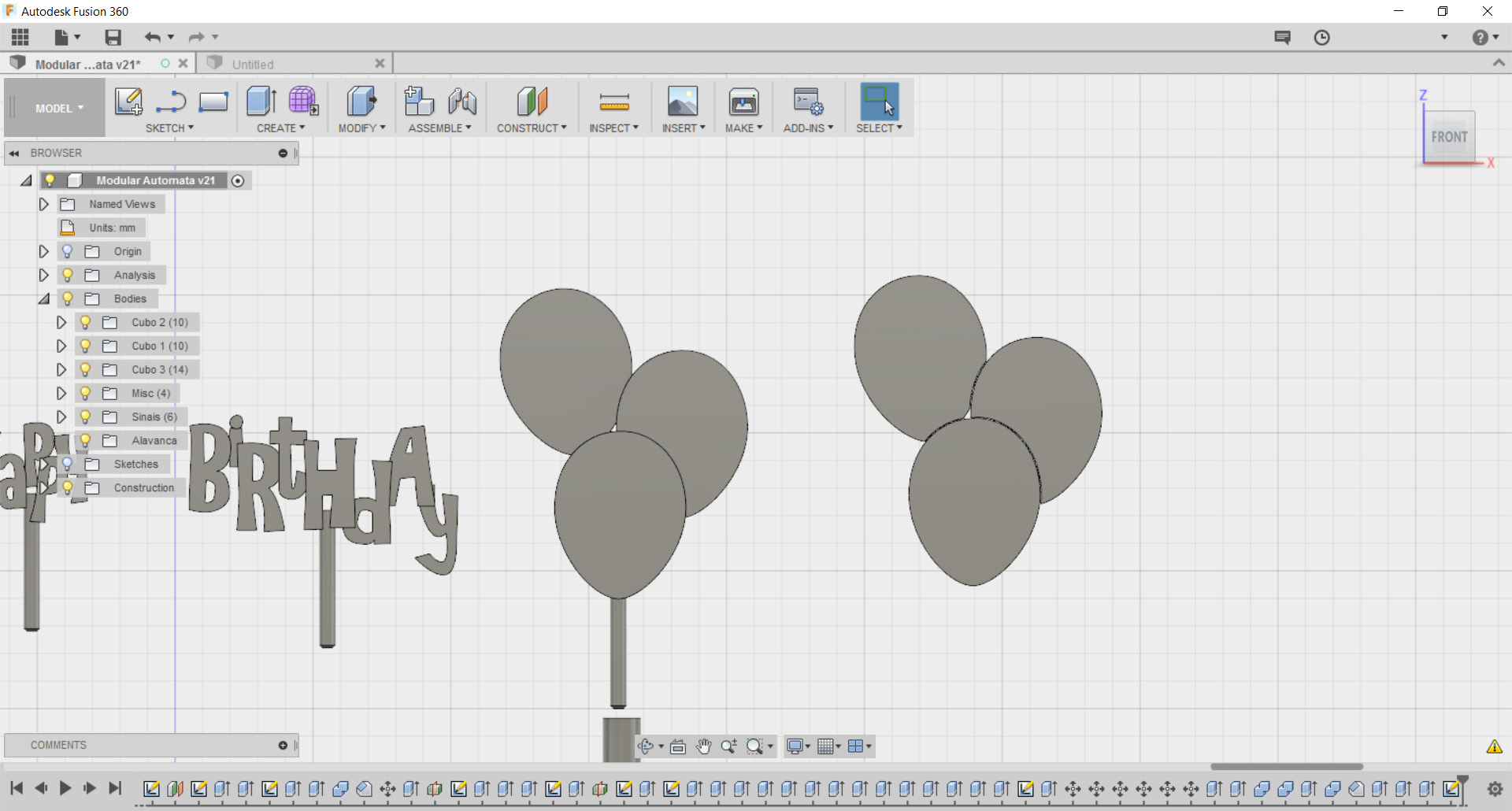The width and height of the screenshot is (1512, 811).
Task: Expand the Origin folder
Action: (x=44, y=251)
